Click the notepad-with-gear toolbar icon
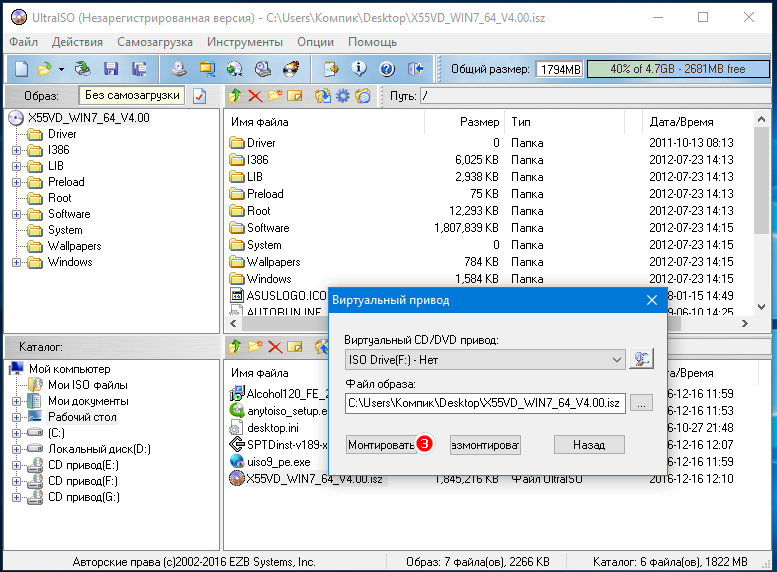 [331, 69]
